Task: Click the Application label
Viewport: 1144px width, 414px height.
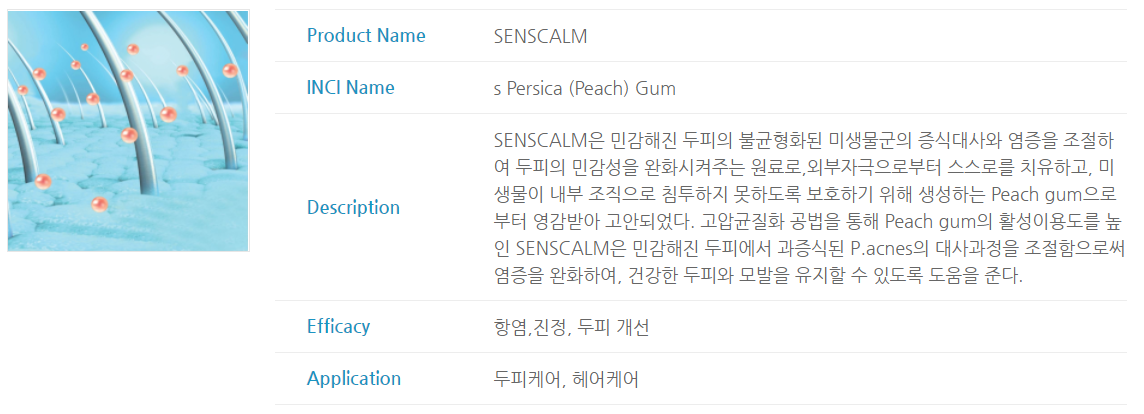Action: [354, 379]
